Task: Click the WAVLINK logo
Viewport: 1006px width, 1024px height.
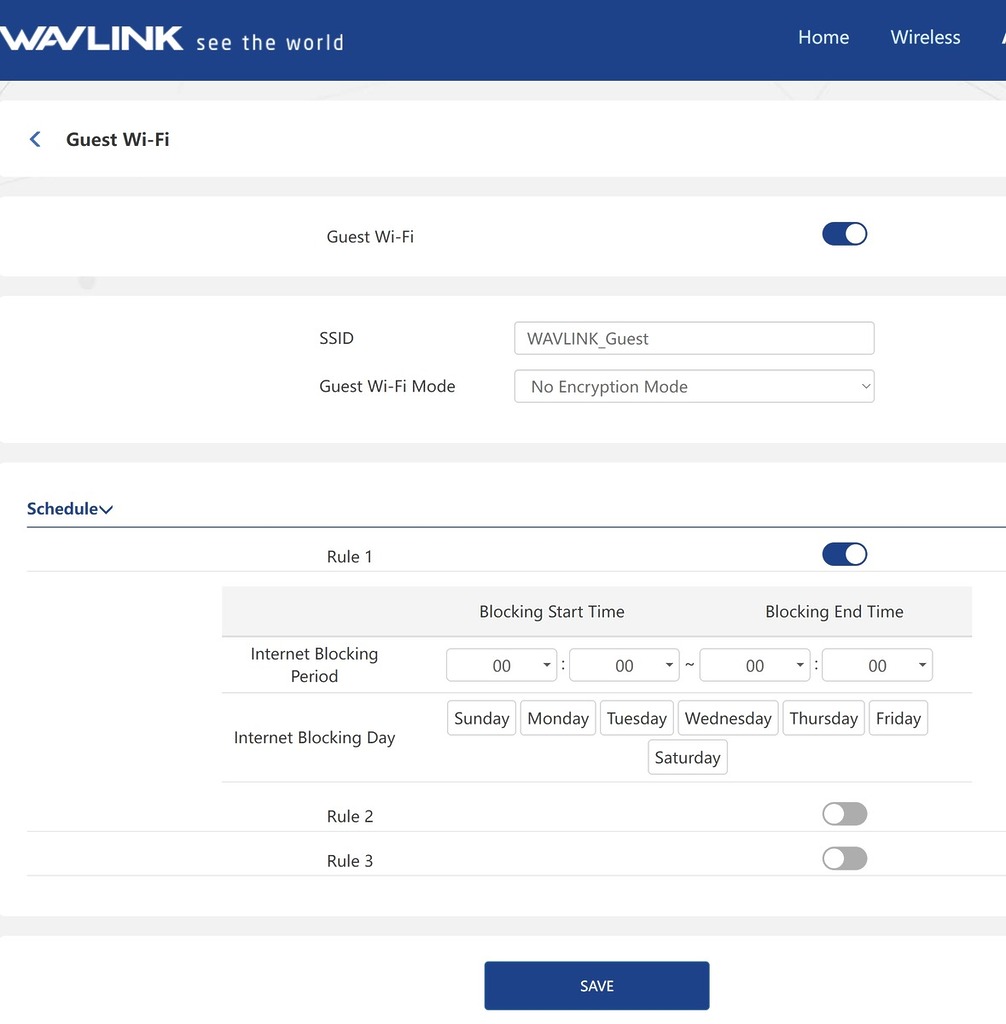Action: tap(92, 39)
